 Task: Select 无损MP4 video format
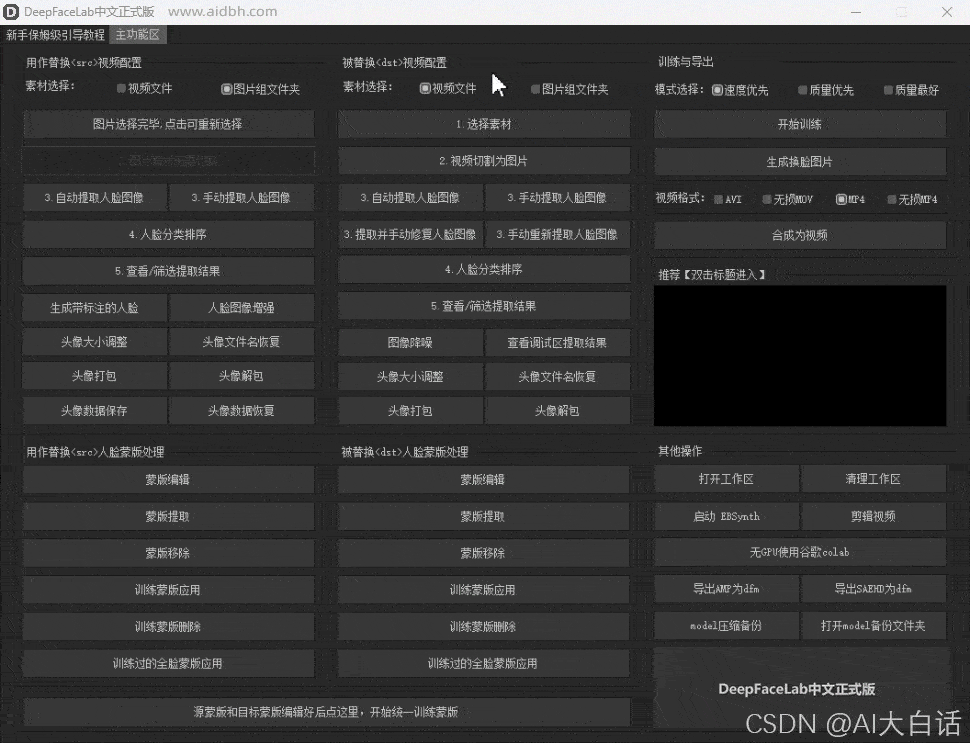(x=912, y=199)
